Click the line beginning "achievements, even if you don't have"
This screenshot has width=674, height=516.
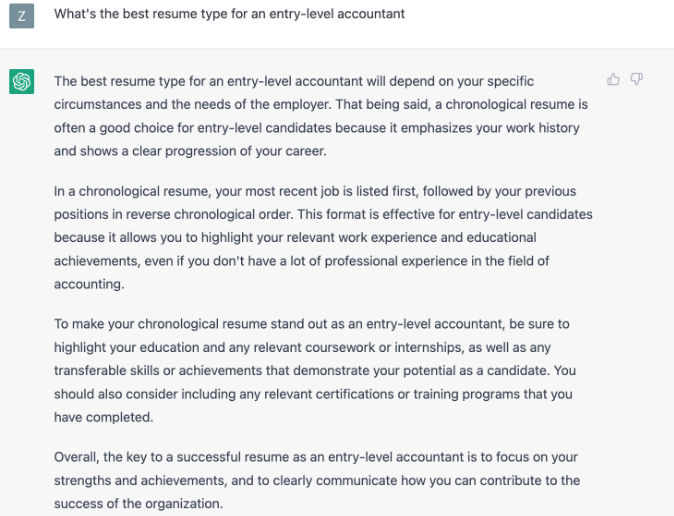click(x=303, y=260)
